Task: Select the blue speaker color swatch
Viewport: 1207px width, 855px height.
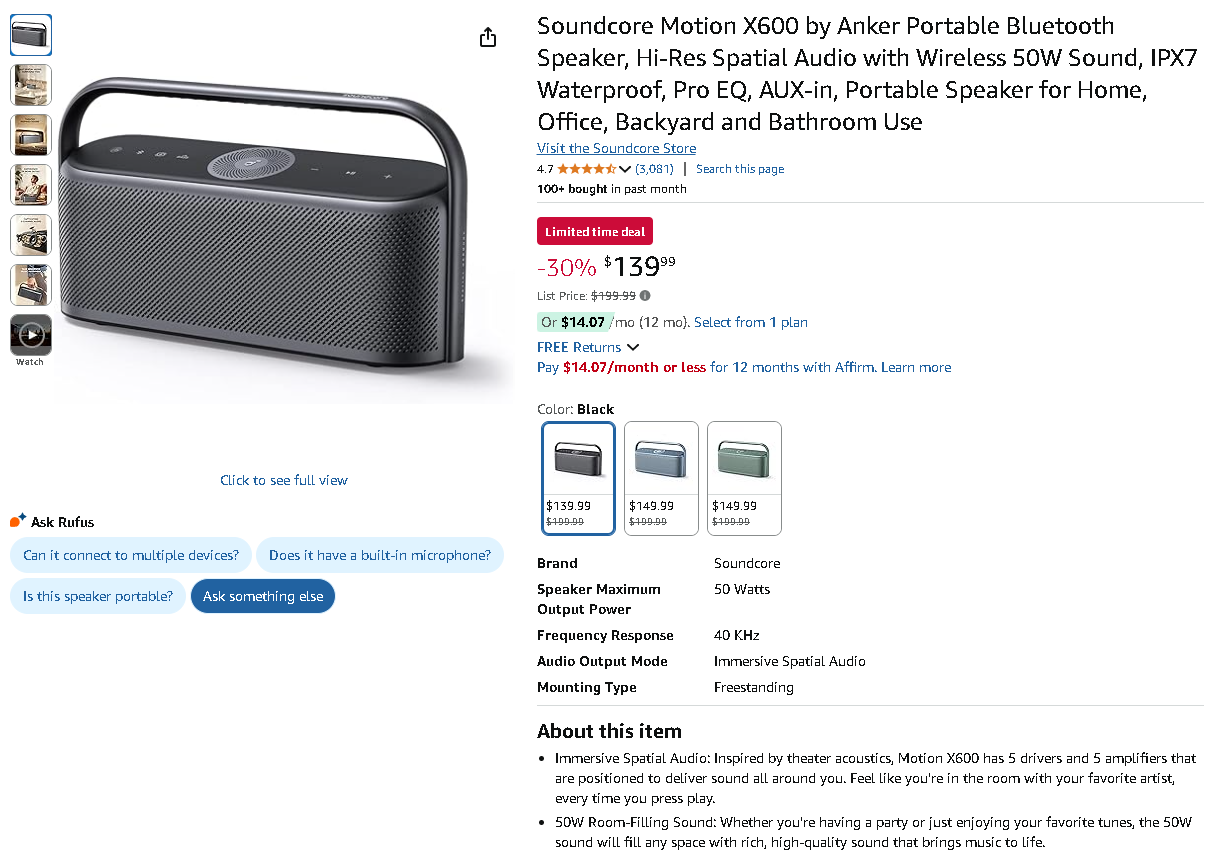Action: point(661,478)
